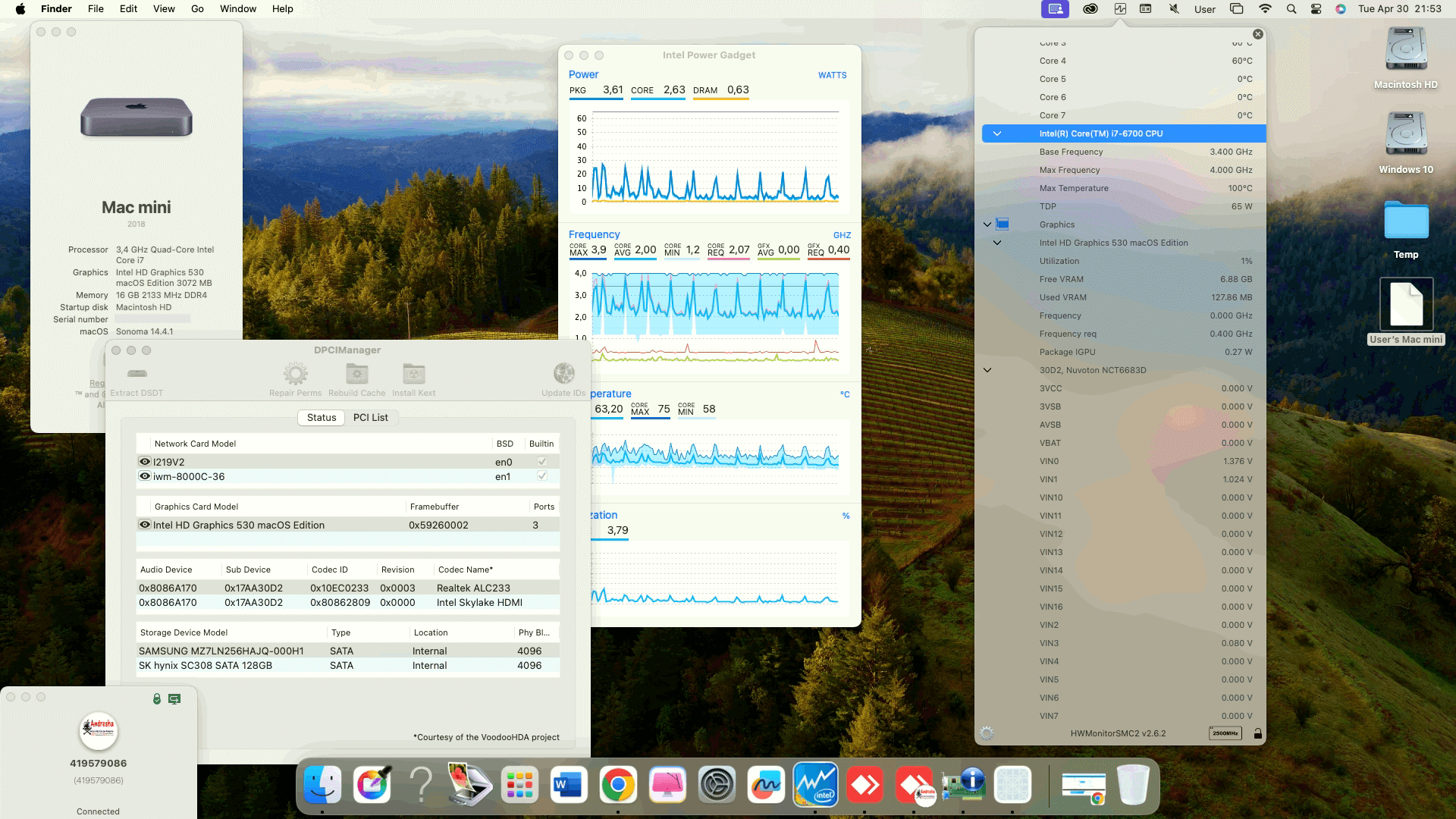This screenshot has width=1456, height=819.
Task: Open the View menu
Action: click(164, 9)
